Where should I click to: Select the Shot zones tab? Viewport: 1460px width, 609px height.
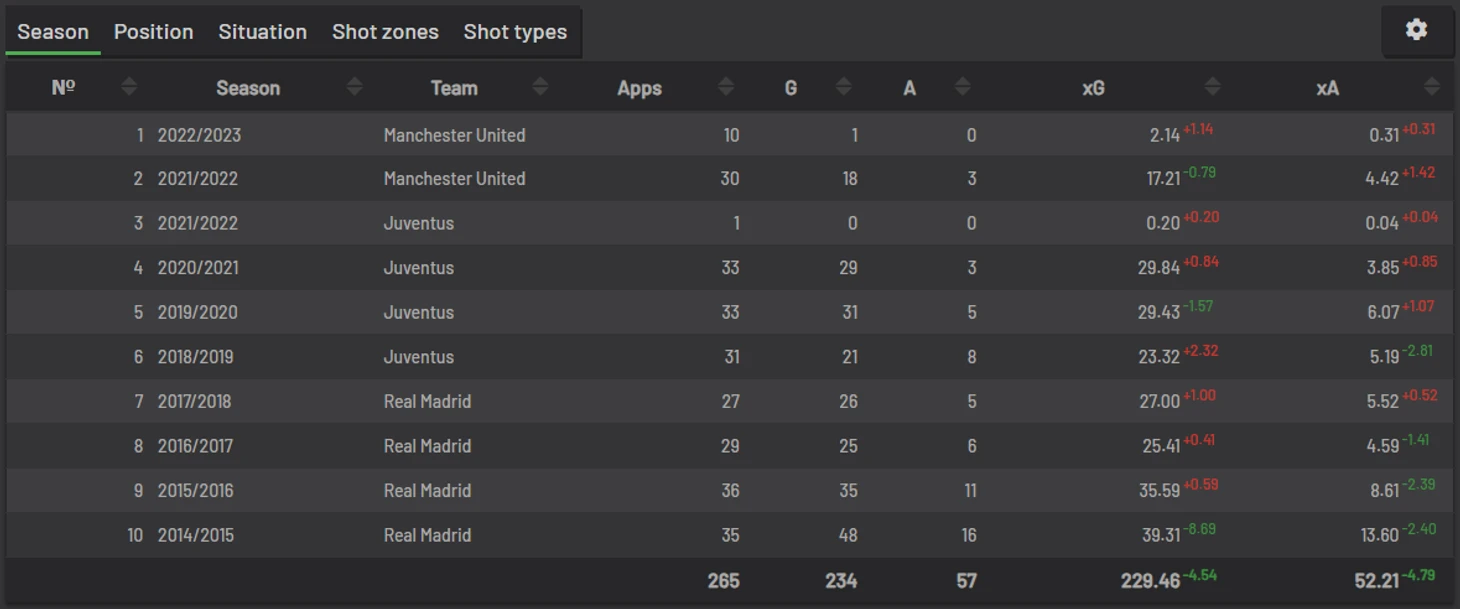[x=385, y=31]
